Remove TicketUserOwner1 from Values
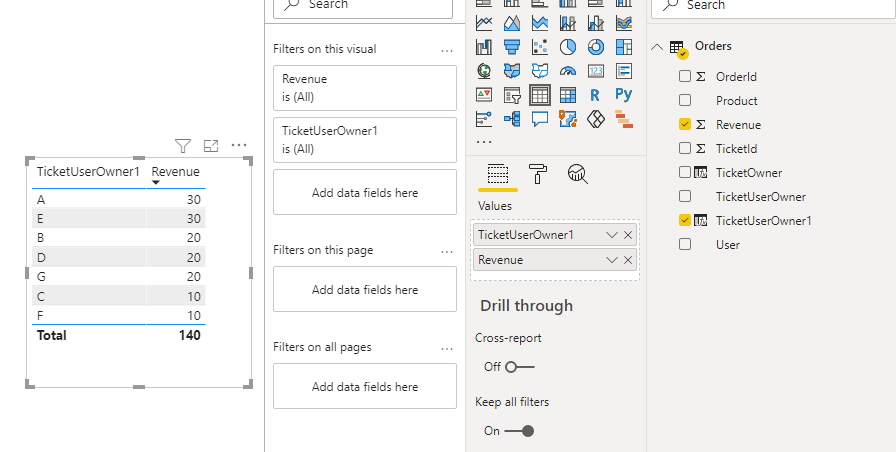 pos(628,235)
